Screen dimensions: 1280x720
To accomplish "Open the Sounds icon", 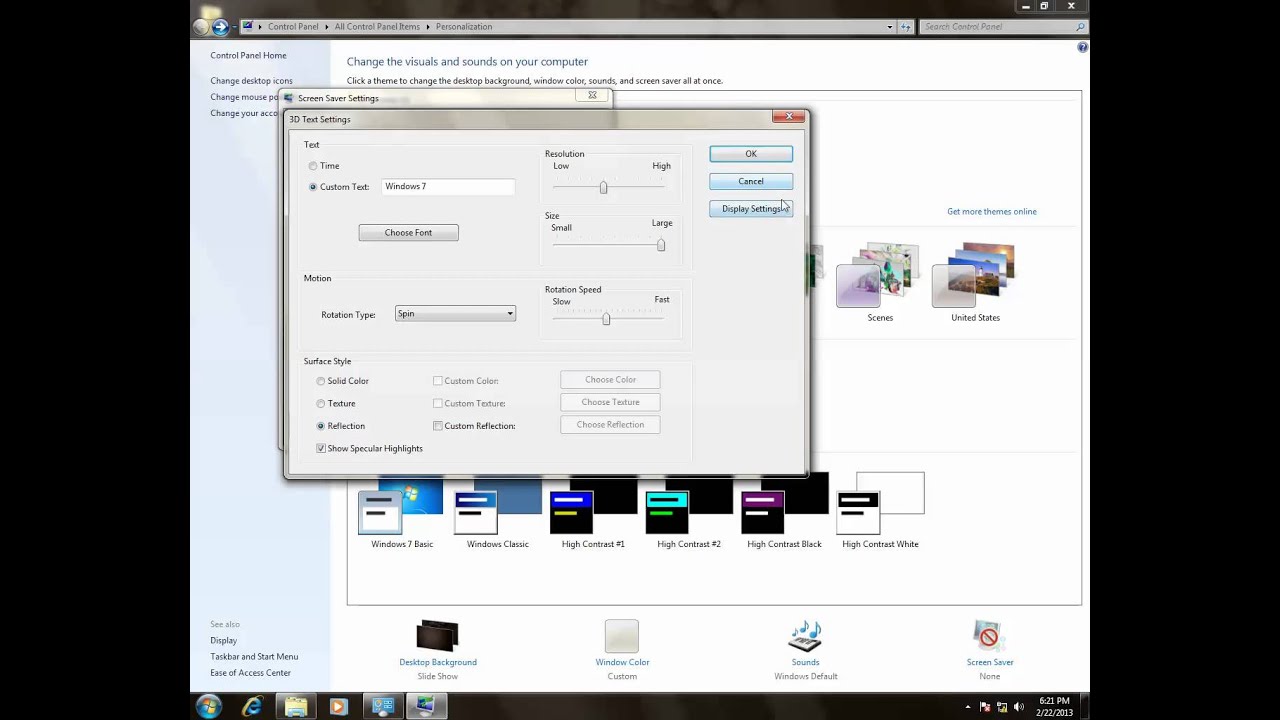I will click(x=805, y=637).
